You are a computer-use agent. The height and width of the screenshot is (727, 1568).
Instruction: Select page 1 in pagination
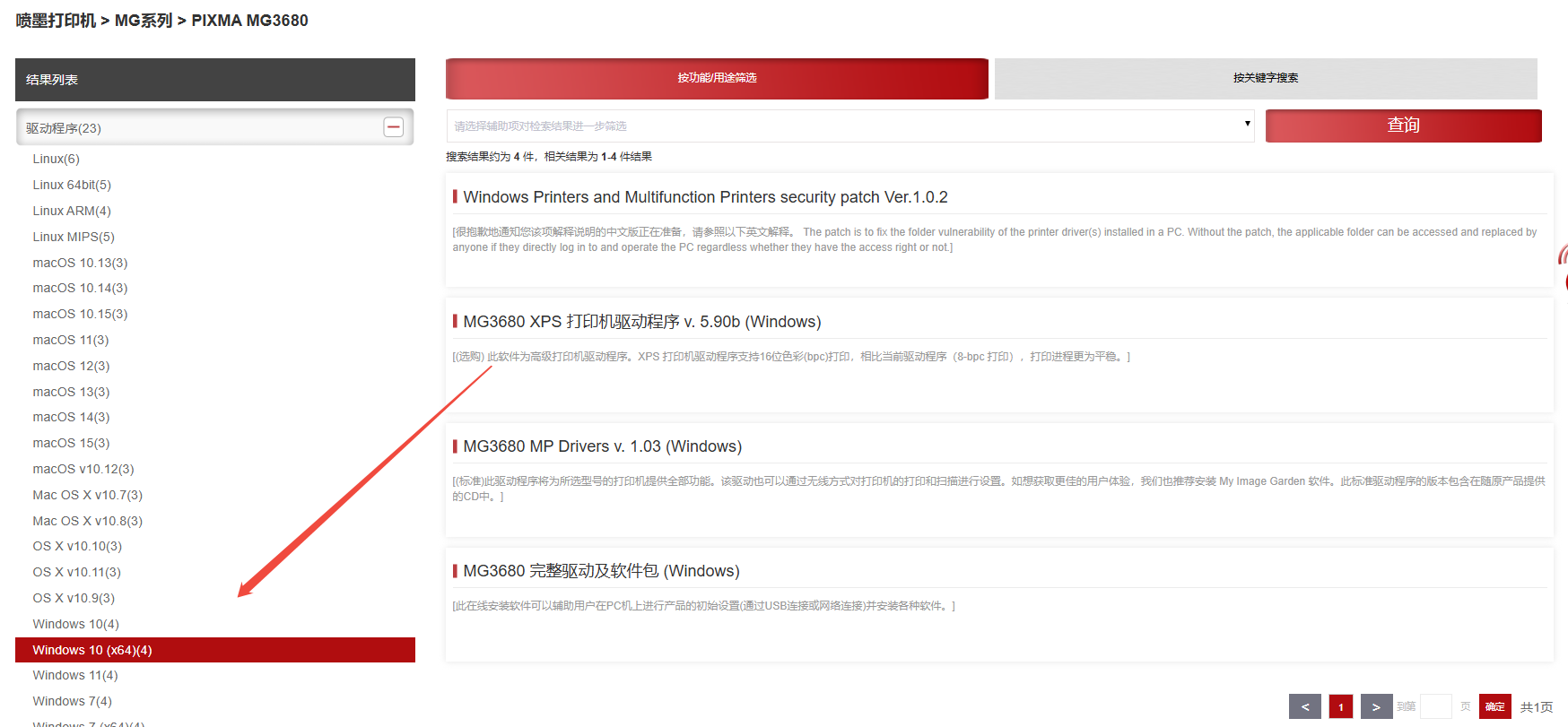[x=1341, y=706]
